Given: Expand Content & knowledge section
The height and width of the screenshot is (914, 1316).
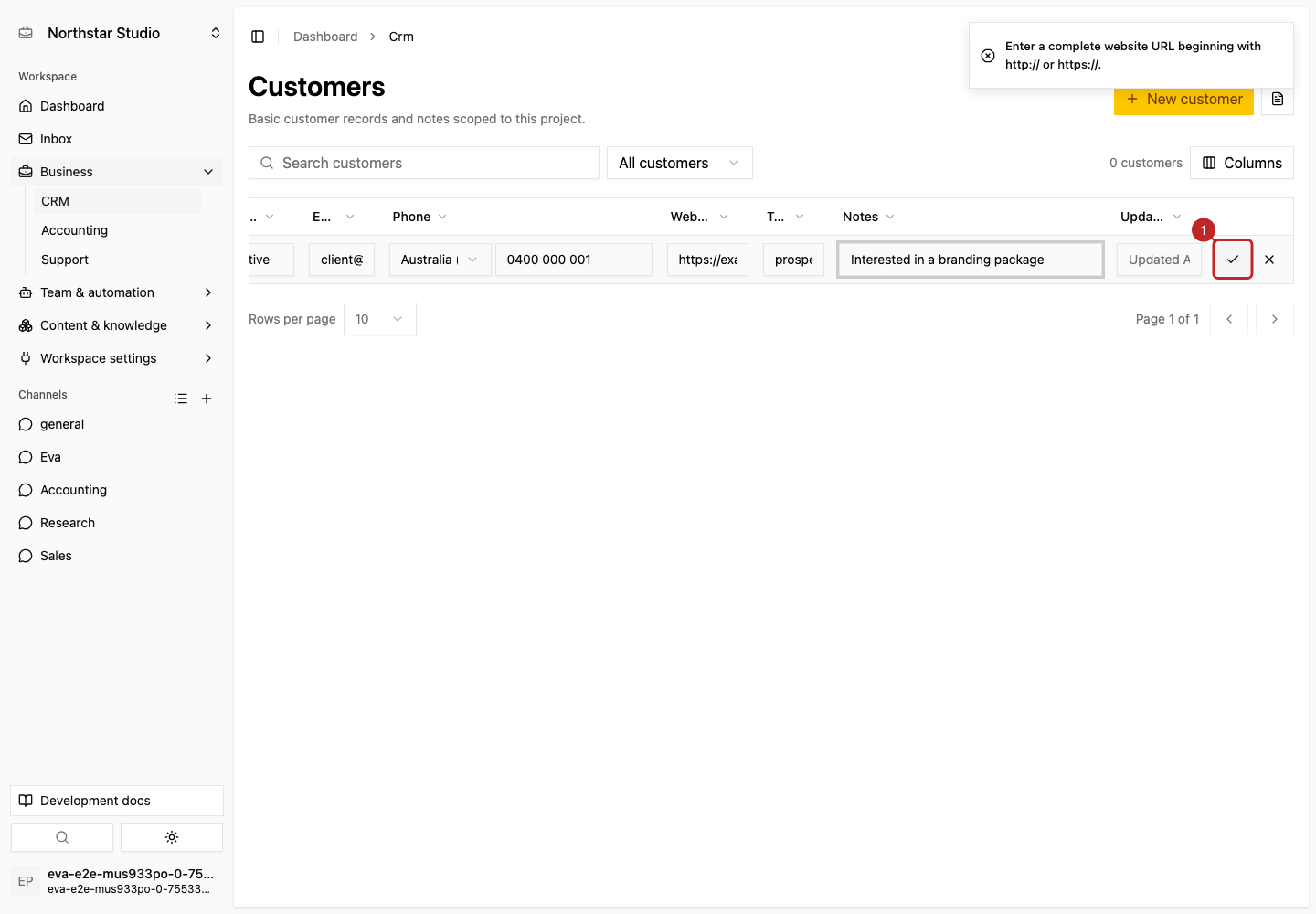Looking at the screenshot, I should click(117, 325).
